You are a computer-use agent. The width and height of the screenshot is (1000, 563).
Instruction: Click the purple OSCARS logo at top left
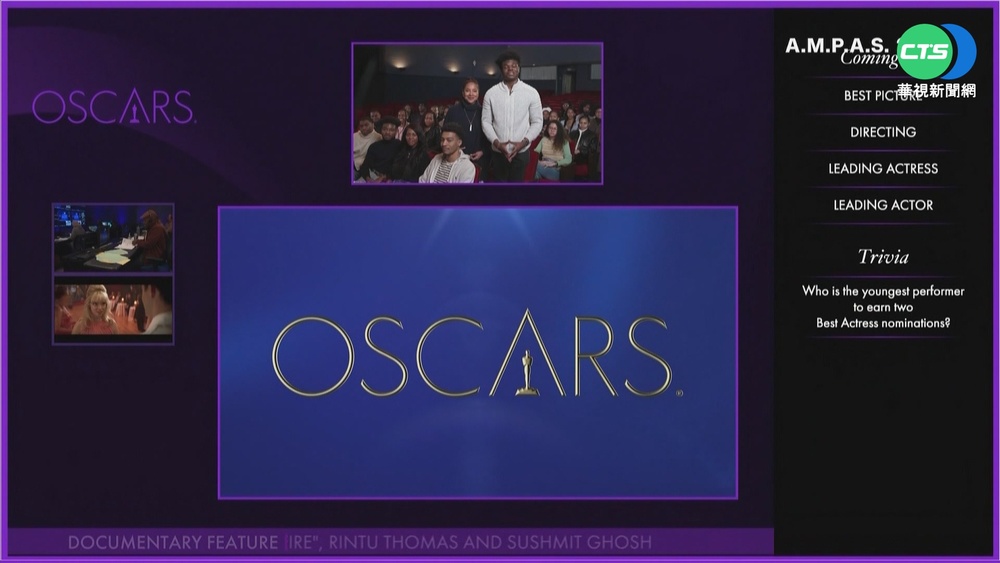coord(113,108)
